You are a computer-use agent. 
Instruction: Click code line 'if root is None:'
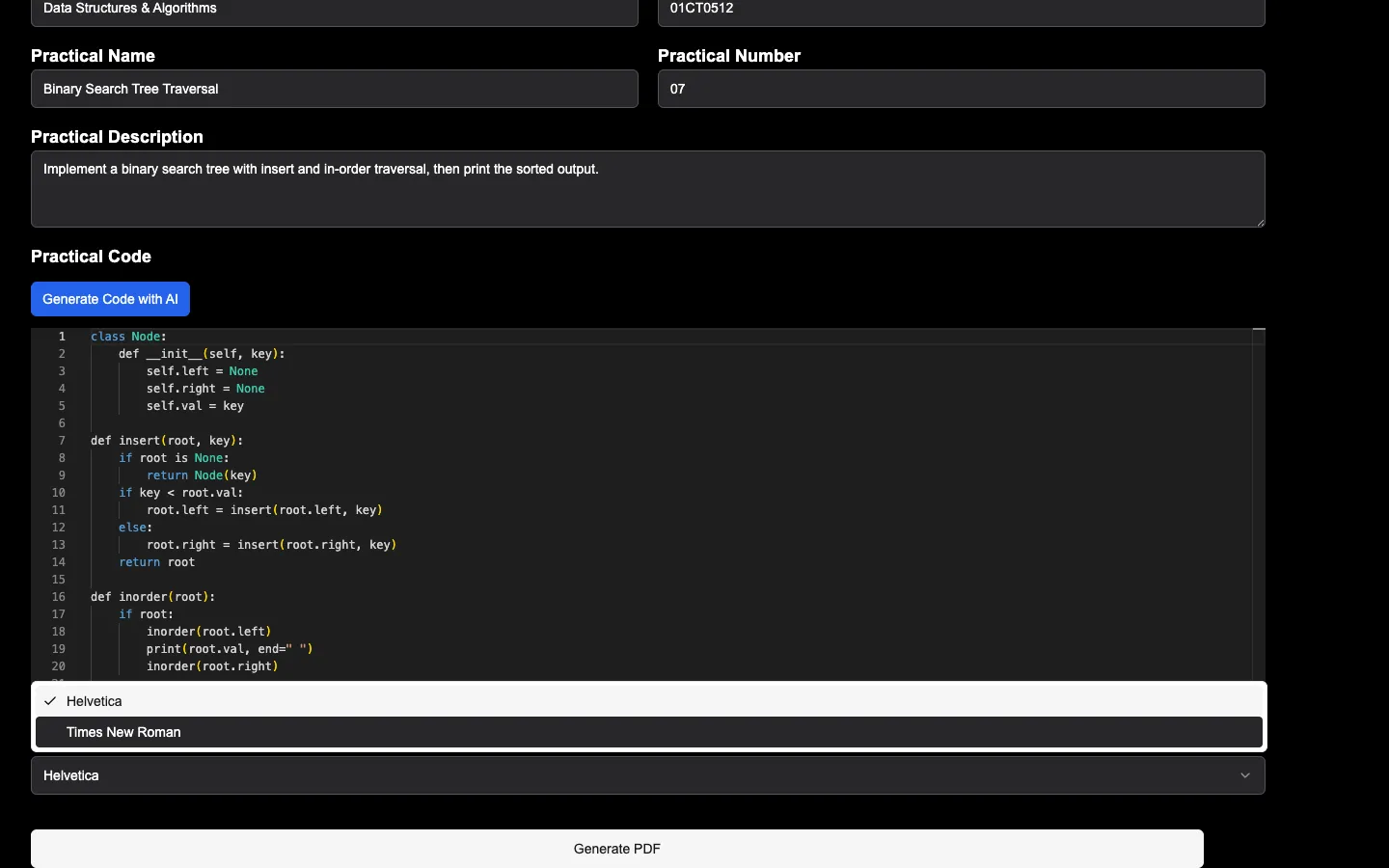(x=175, y=458)
